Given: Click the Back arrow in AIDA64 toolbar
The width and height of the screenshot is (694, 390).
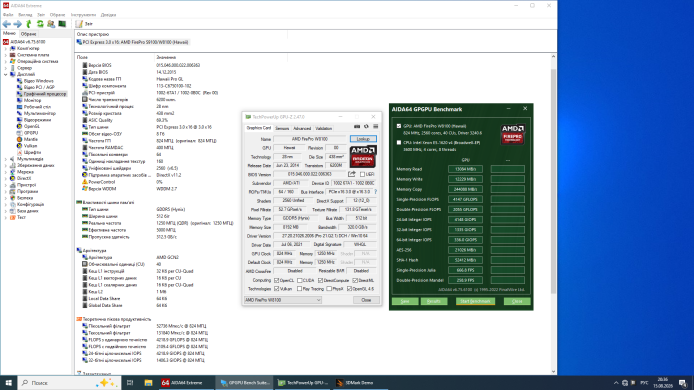Looking at the screenshot, I should pos(7,24).
